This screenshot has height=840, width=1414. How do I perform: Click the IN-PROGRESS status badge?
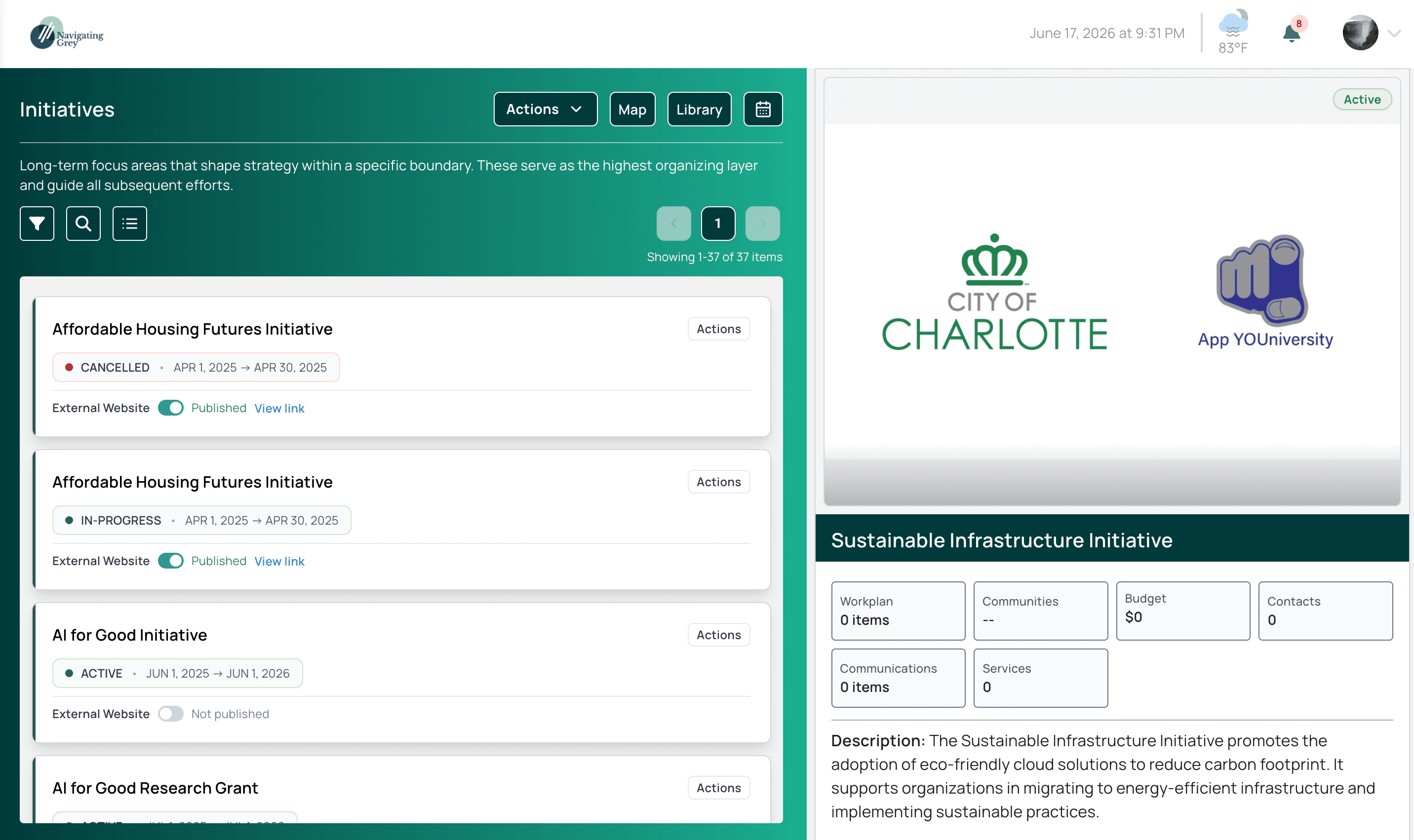point(201,520)
